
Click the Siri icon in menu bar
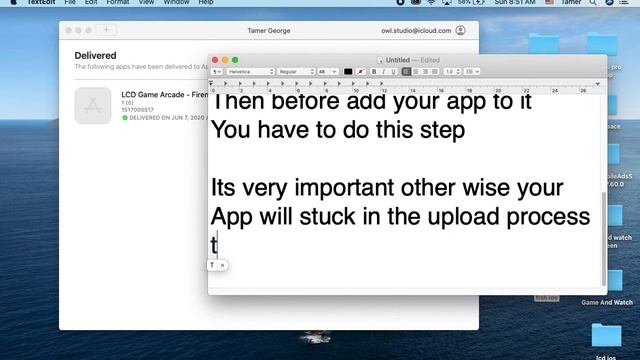point(609,2)
